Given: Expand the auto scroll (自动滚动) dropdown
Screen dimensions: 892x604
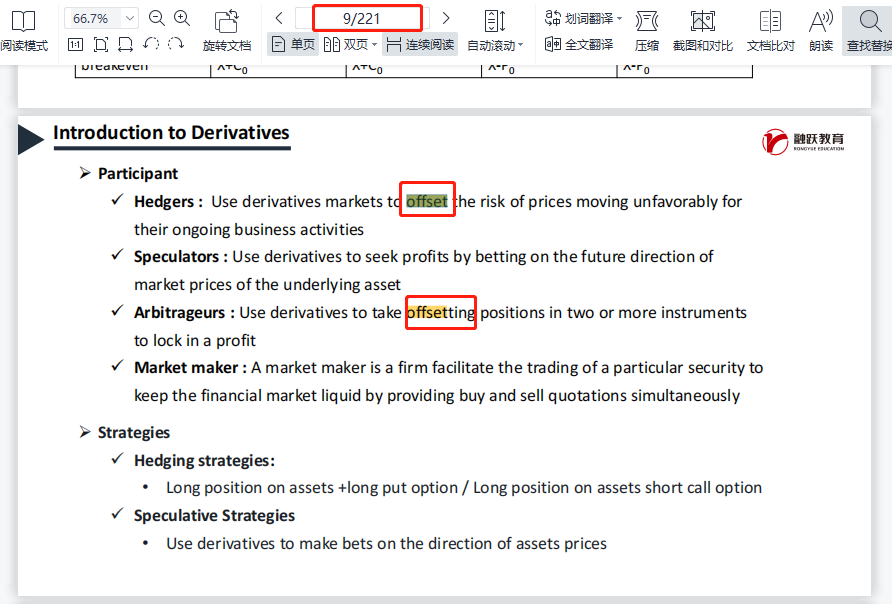Looking at the screenshot, I should click(x=520, y=45).
